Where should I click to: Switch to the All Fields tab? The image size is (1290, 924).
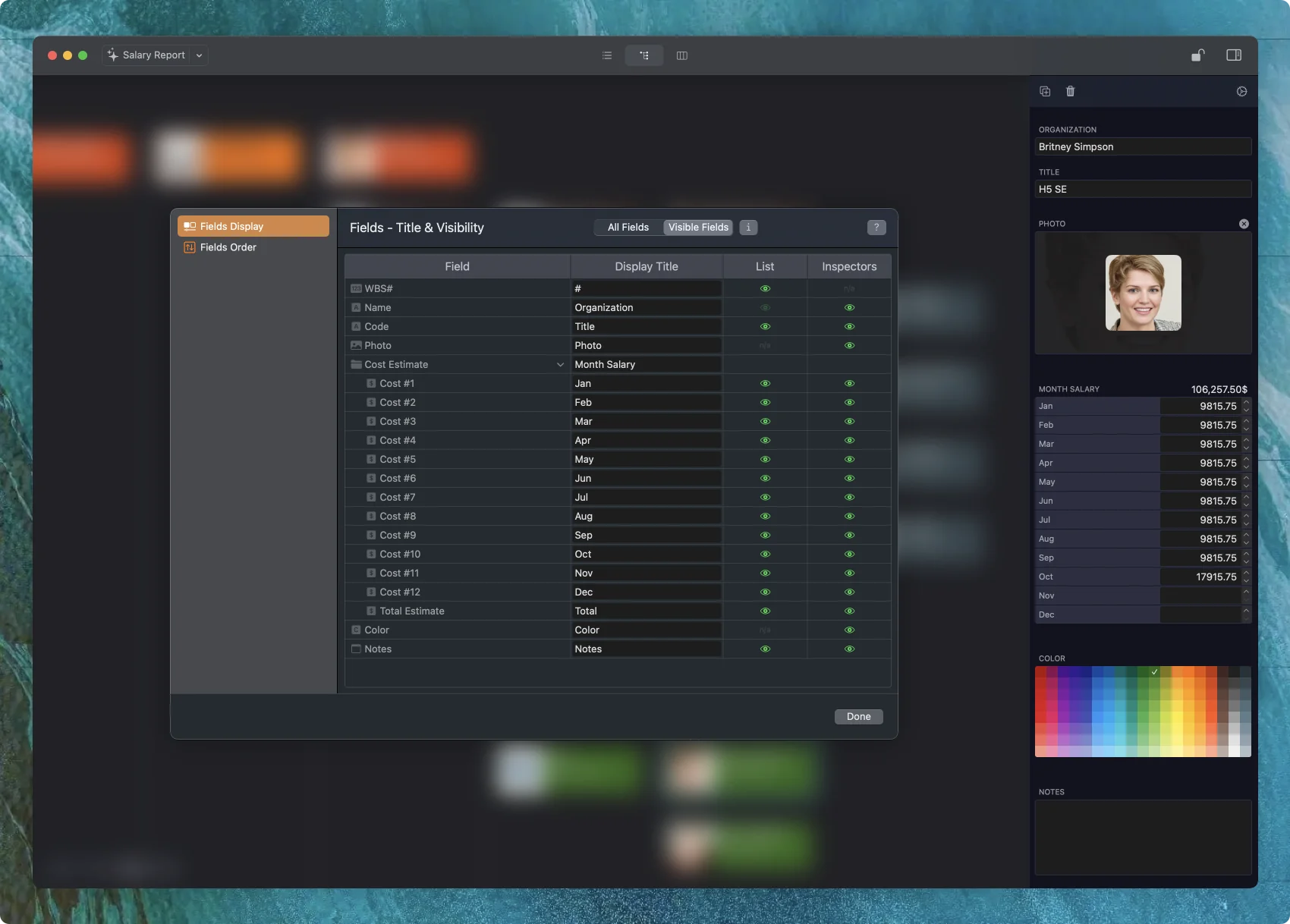(x=628, y=228)
